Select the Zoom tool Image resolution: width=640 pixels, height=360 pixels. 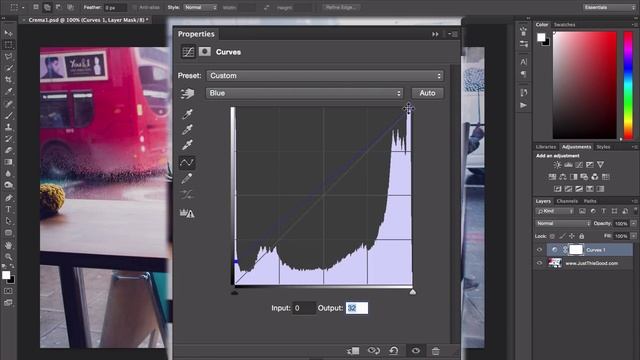coord(9,257)
